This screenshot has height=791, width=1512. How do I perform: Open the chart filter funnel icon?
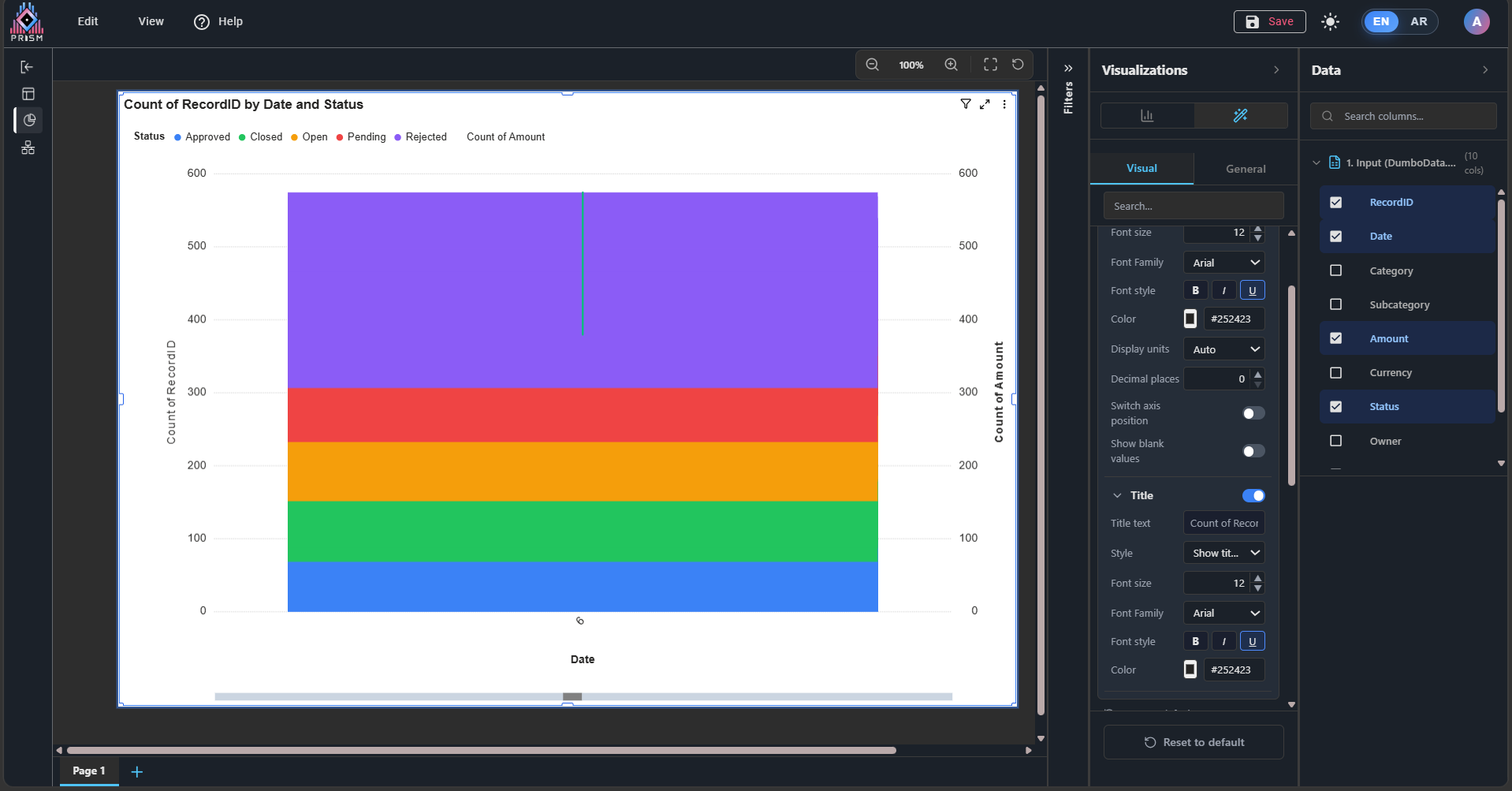[966, 104]
